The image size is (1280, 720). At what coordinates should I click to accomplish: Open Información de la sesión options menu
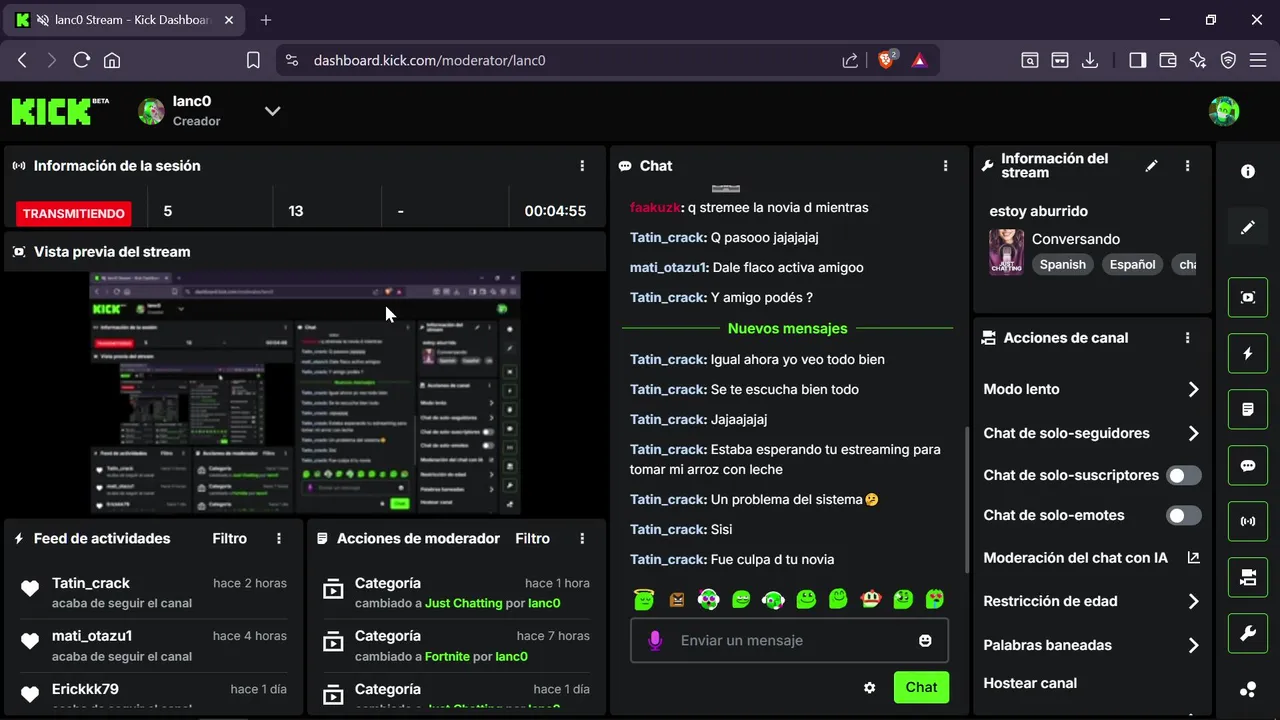point(583,166)
